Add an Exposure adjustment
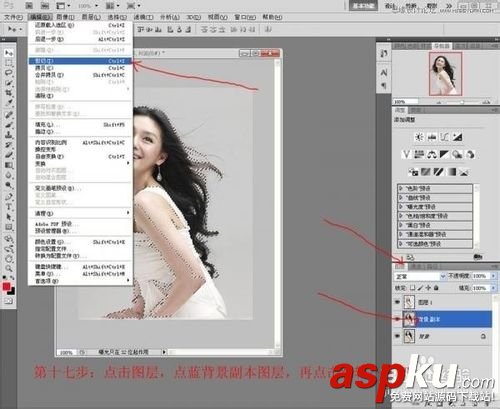 tap(457, 137)
